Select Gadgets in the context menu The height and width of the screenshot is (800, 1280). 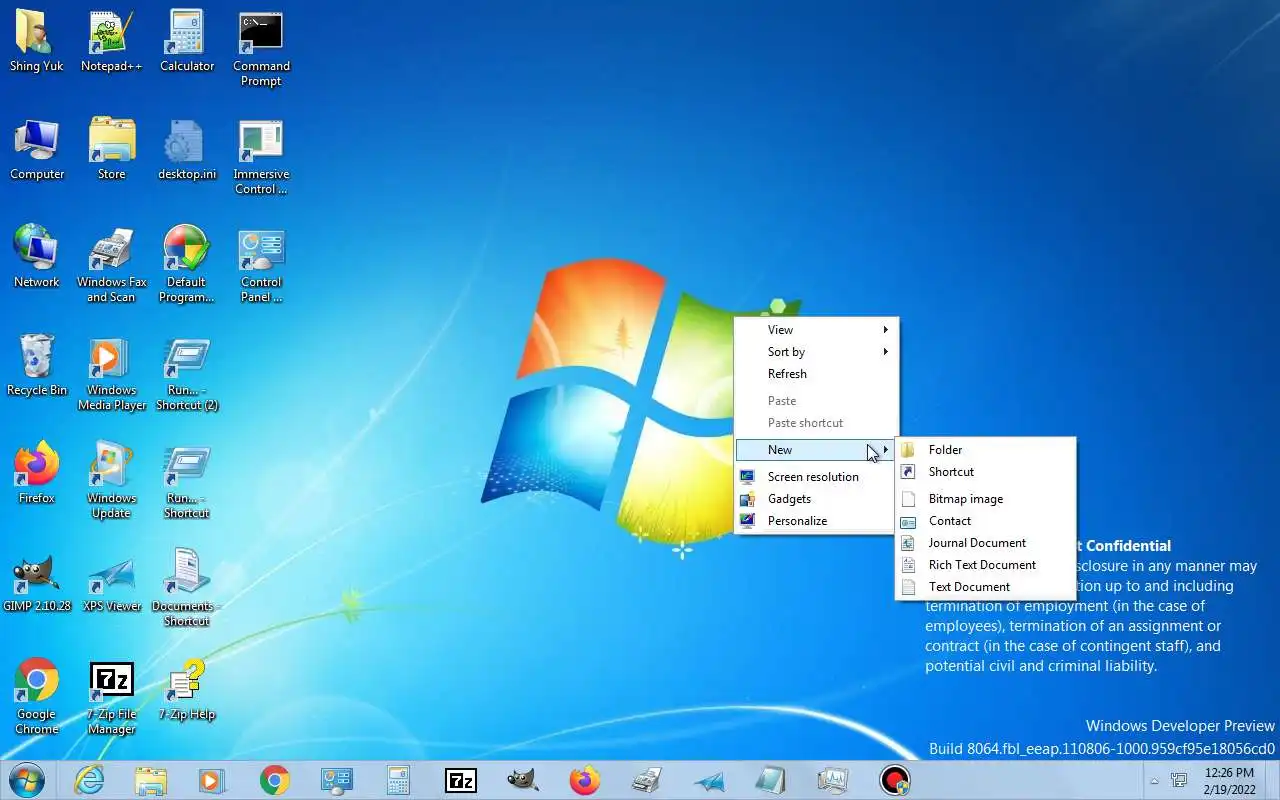coord(816,499)
